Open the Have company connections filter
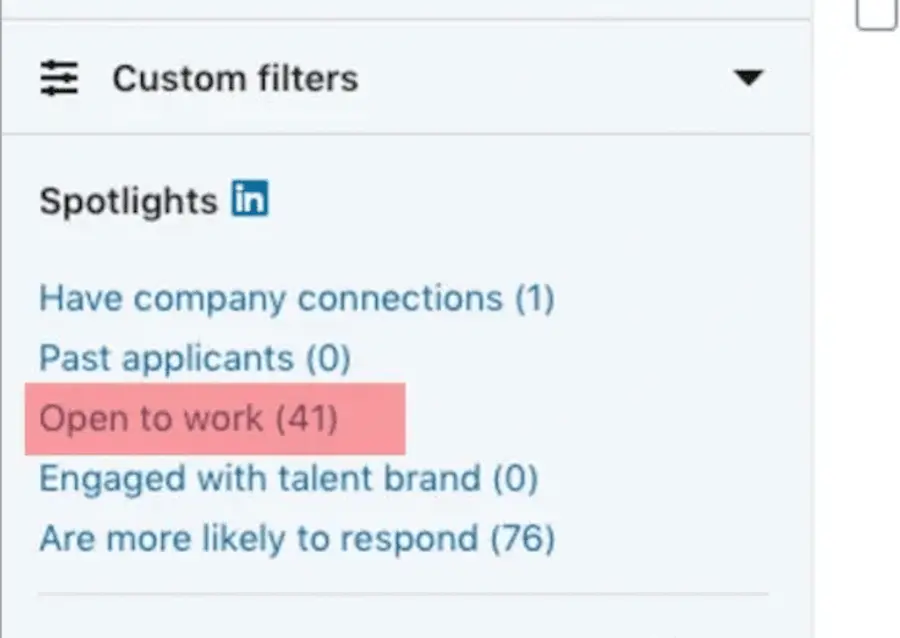 point(297,297)
